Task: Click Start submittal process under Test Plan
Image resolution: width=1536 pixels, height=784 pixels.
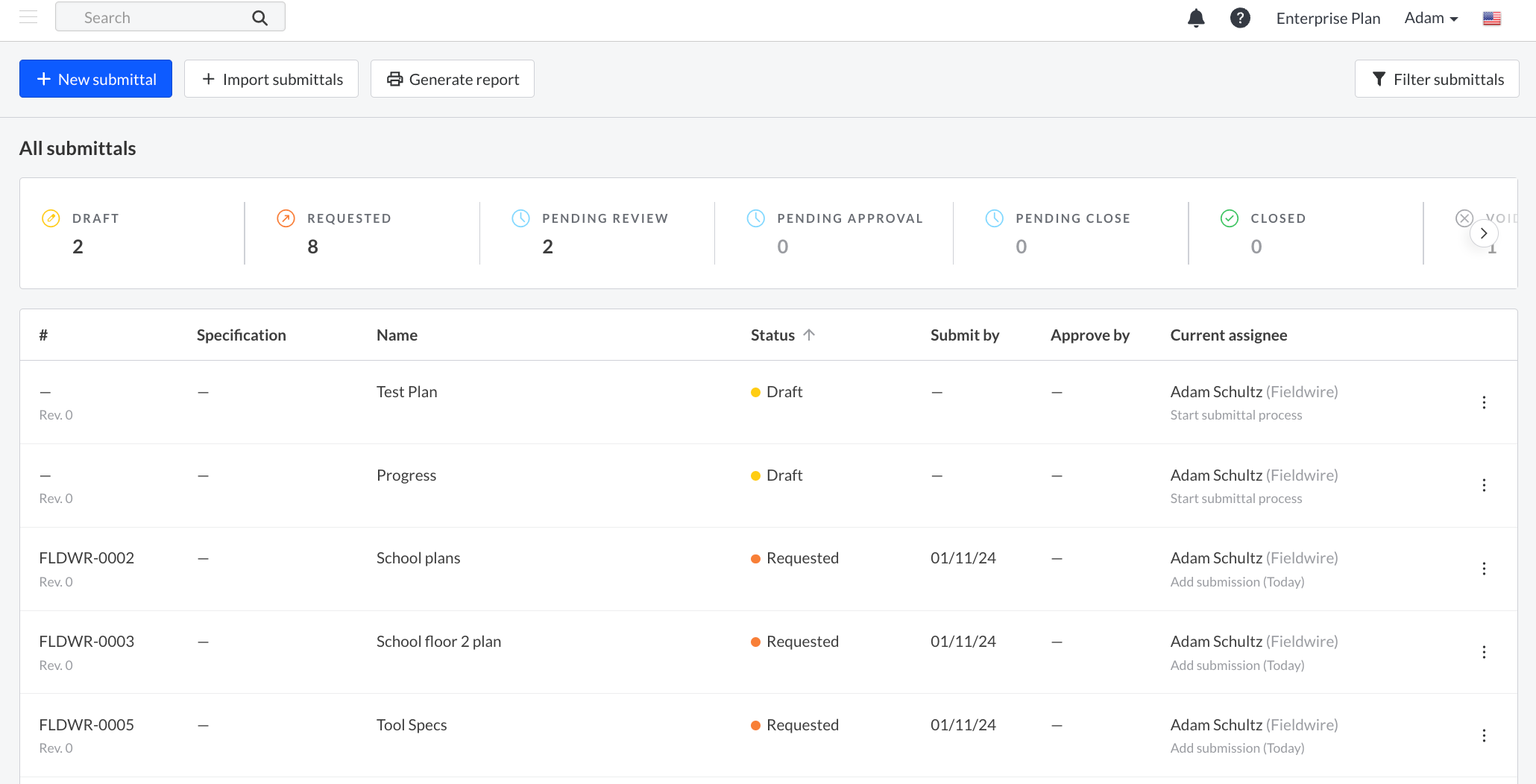Action: click(1236, 415)
